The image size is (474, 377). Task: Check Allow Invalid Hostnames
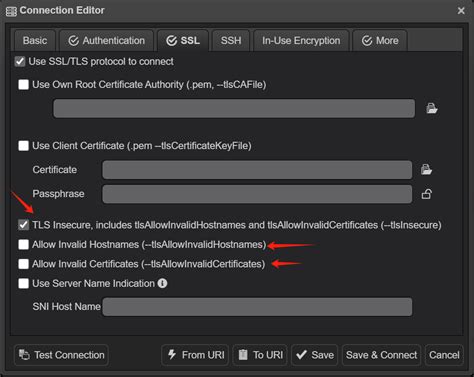23,244
